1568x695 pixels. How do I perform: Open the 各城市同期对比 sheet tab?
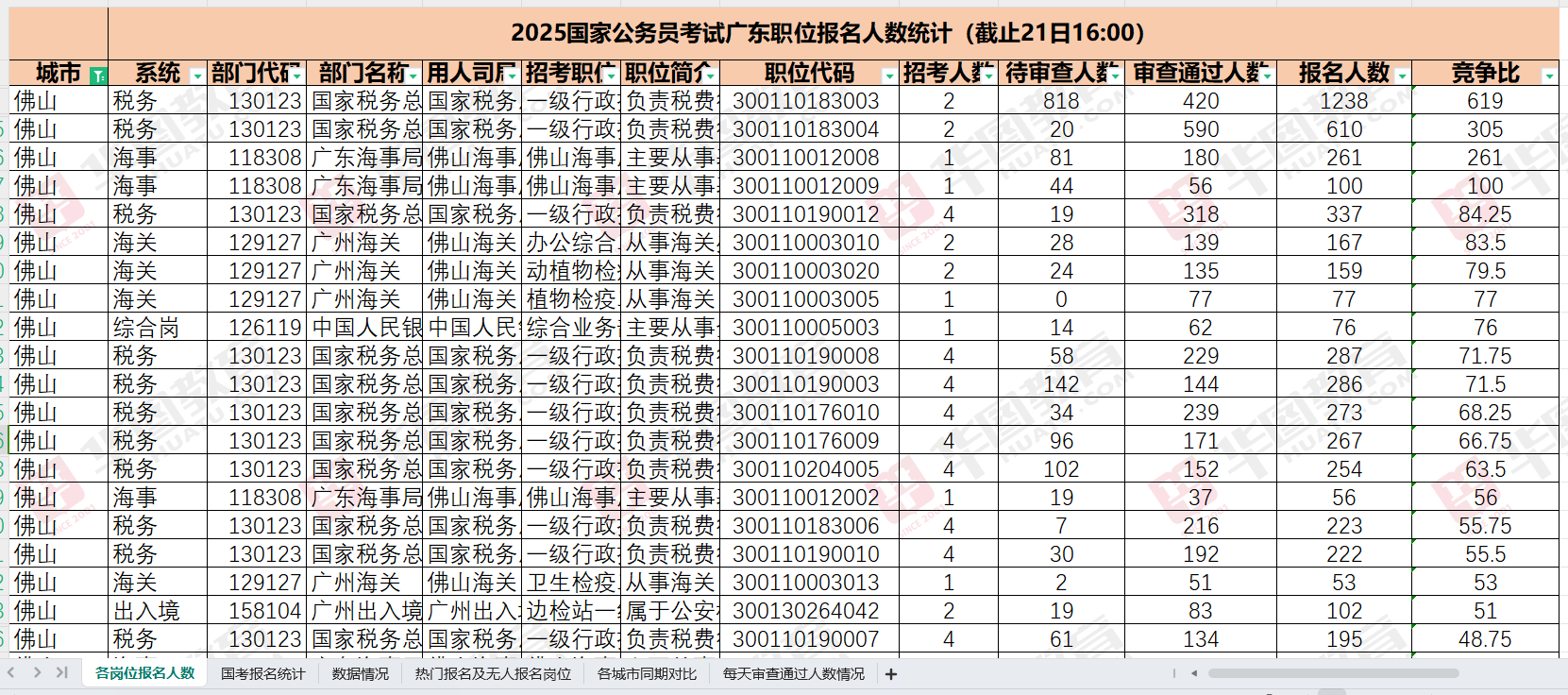[x=647, y=674]
